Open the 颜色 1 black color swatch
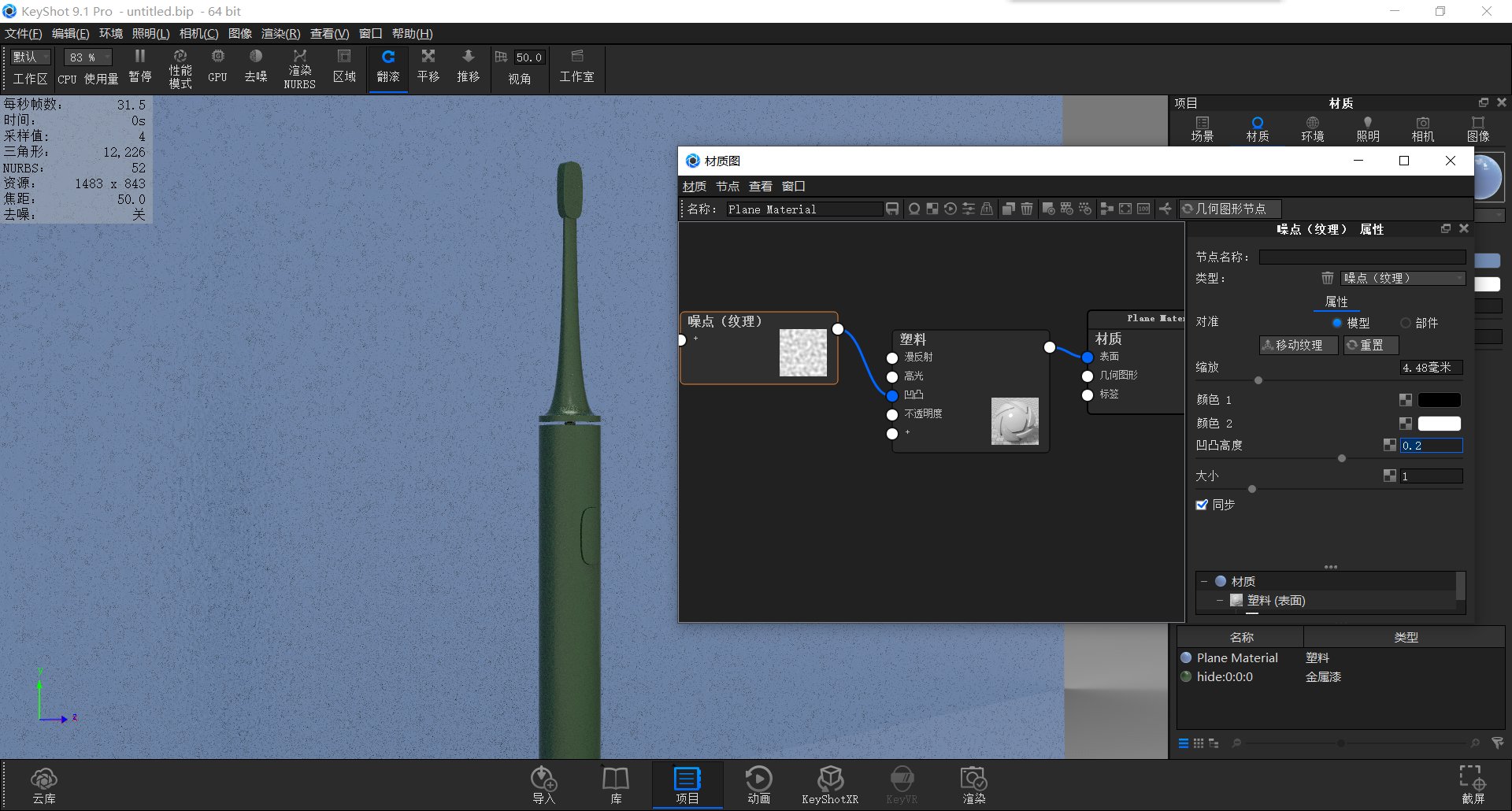 pos(1440,399)
